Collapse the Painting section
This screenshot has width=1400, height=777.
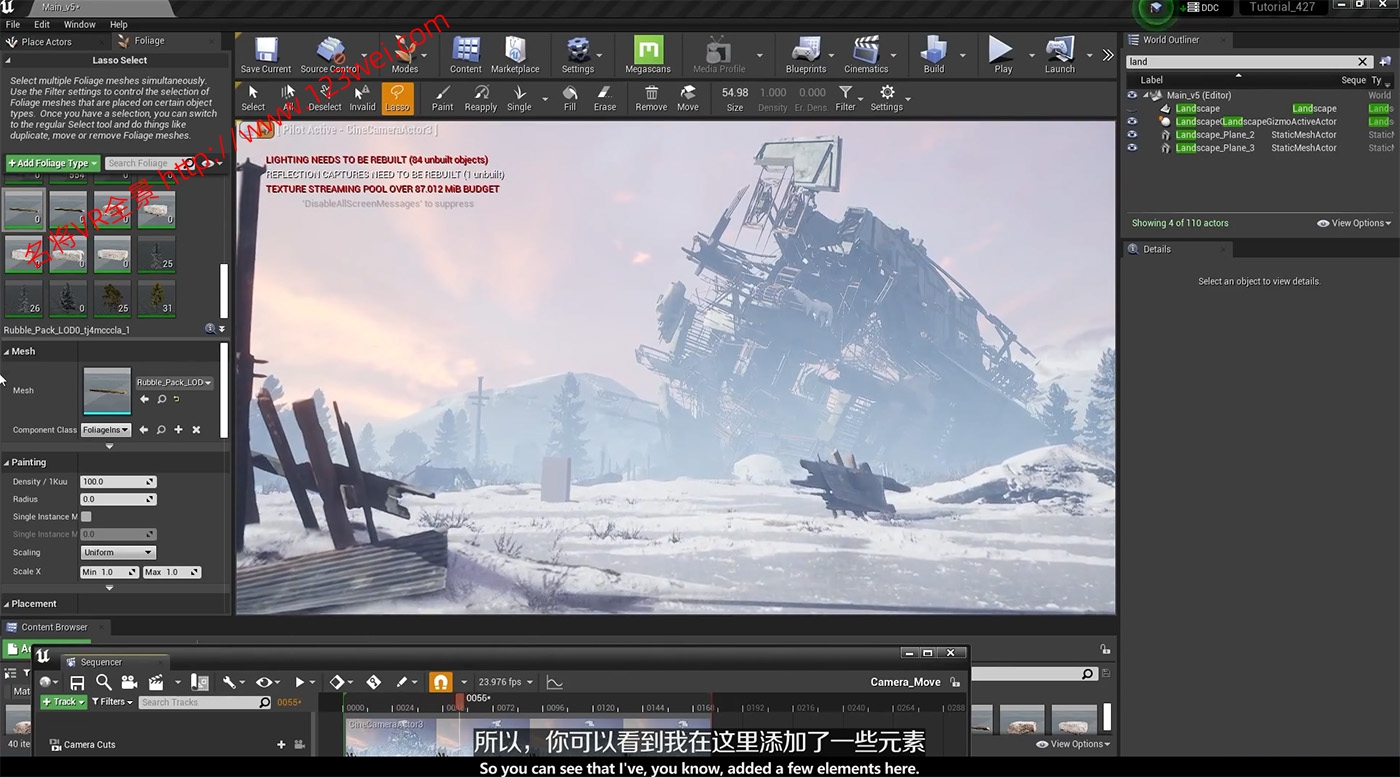(6, 462)
